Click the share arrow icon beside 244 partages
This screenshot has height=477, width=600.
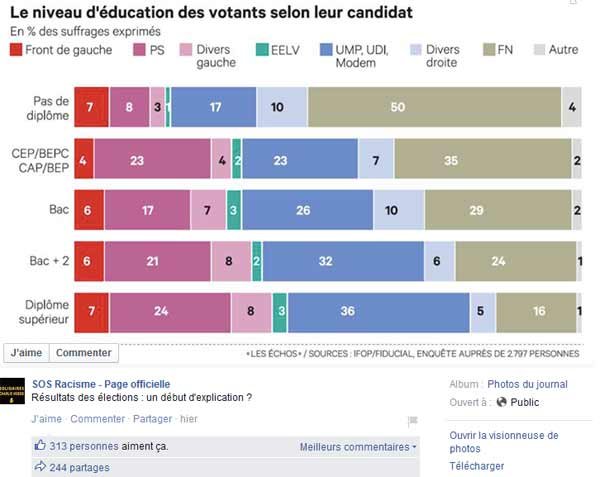pyautogui.click(x=40, y=467)
